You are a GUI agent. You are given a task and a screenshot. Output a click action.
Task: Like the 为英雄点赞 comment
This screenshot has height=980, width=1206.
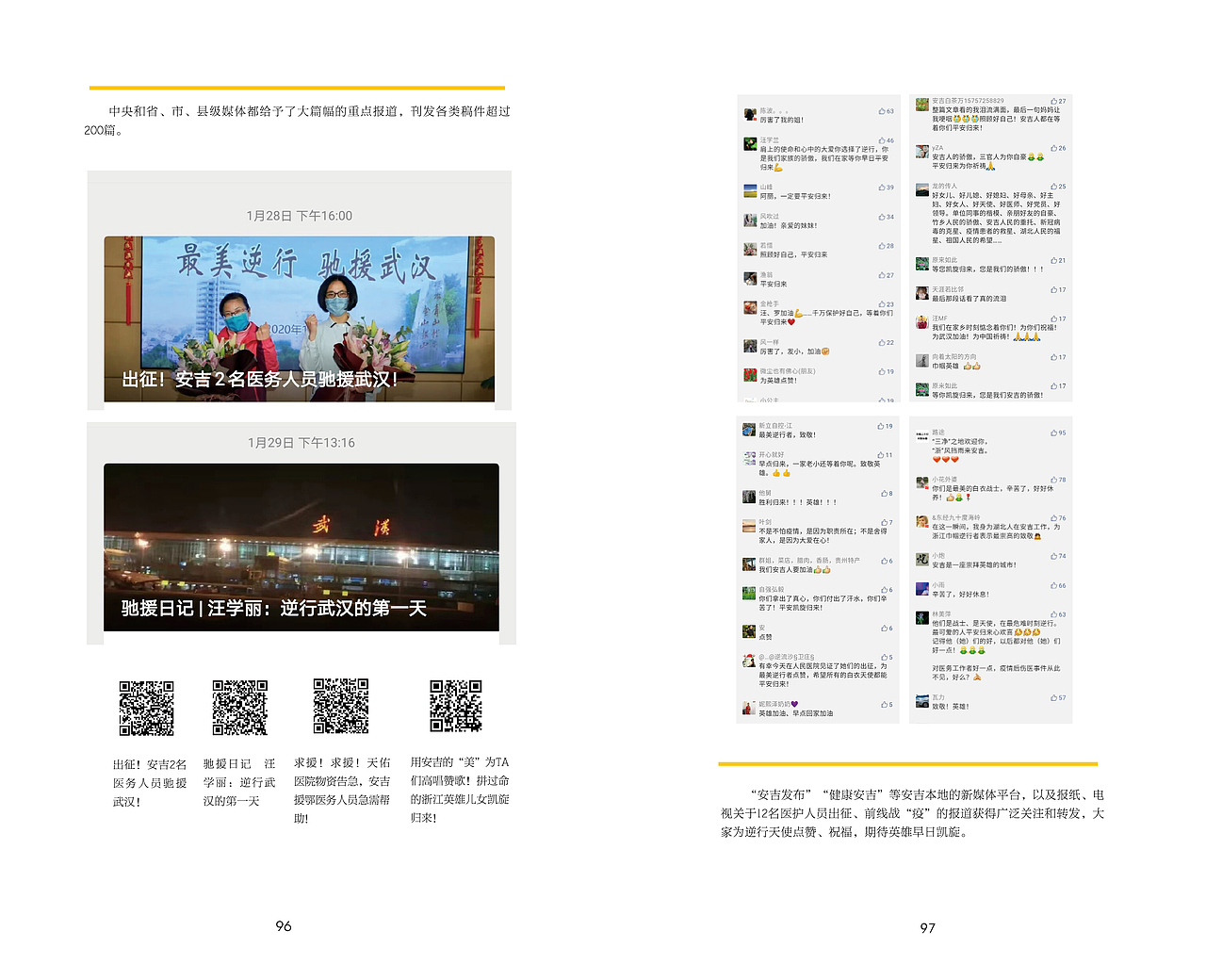coord(881,371)
